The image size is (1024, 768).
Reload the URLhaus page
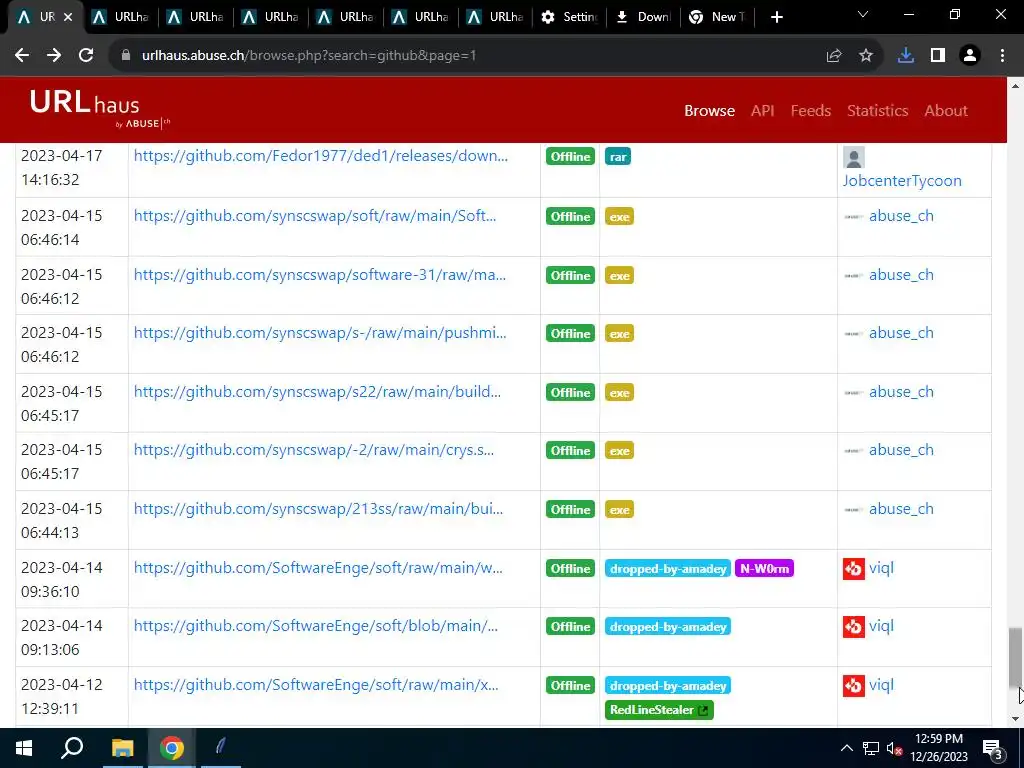(x=86, y=56)
